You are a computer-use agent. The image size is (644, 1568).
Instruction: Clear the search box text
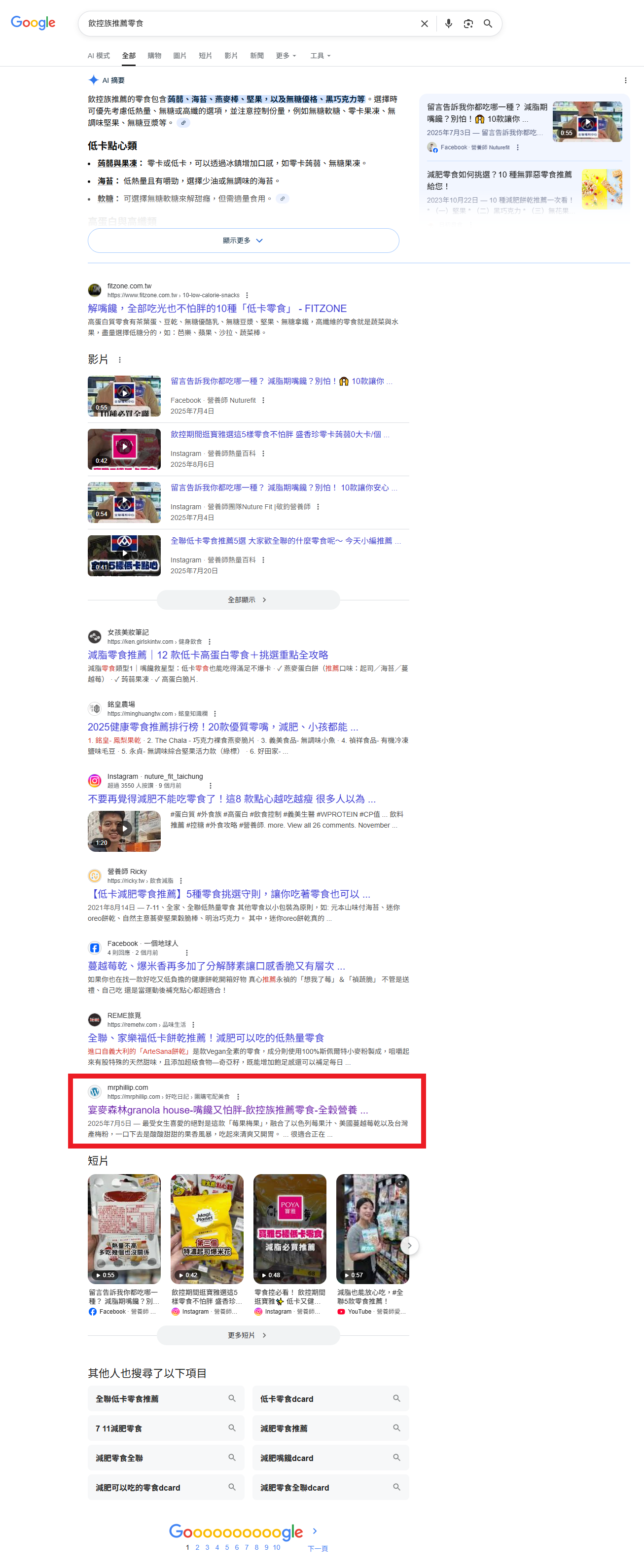(x=424, y=24)
